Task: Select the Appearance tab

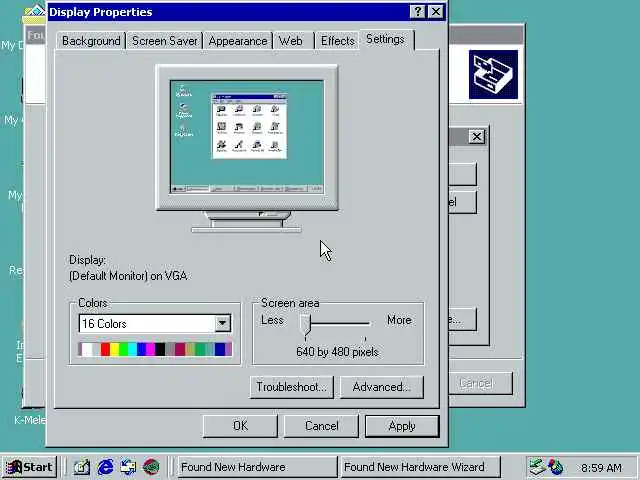Action: point(238,41)
